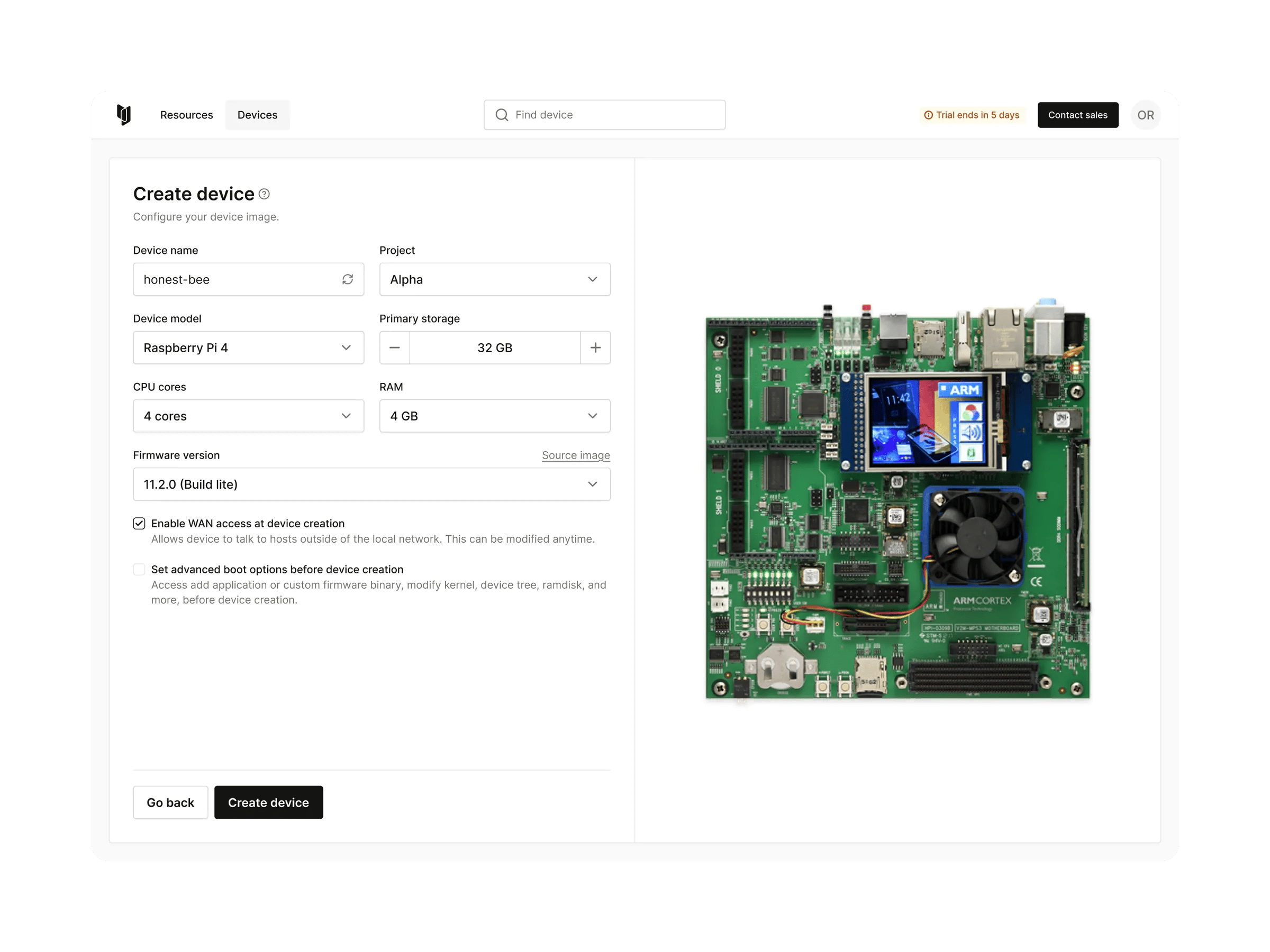The height and width of the screenshot is (952, 1270).
Task: Expand Device model dropdown Raspberry Pi 4
Action: pos(249,348)
